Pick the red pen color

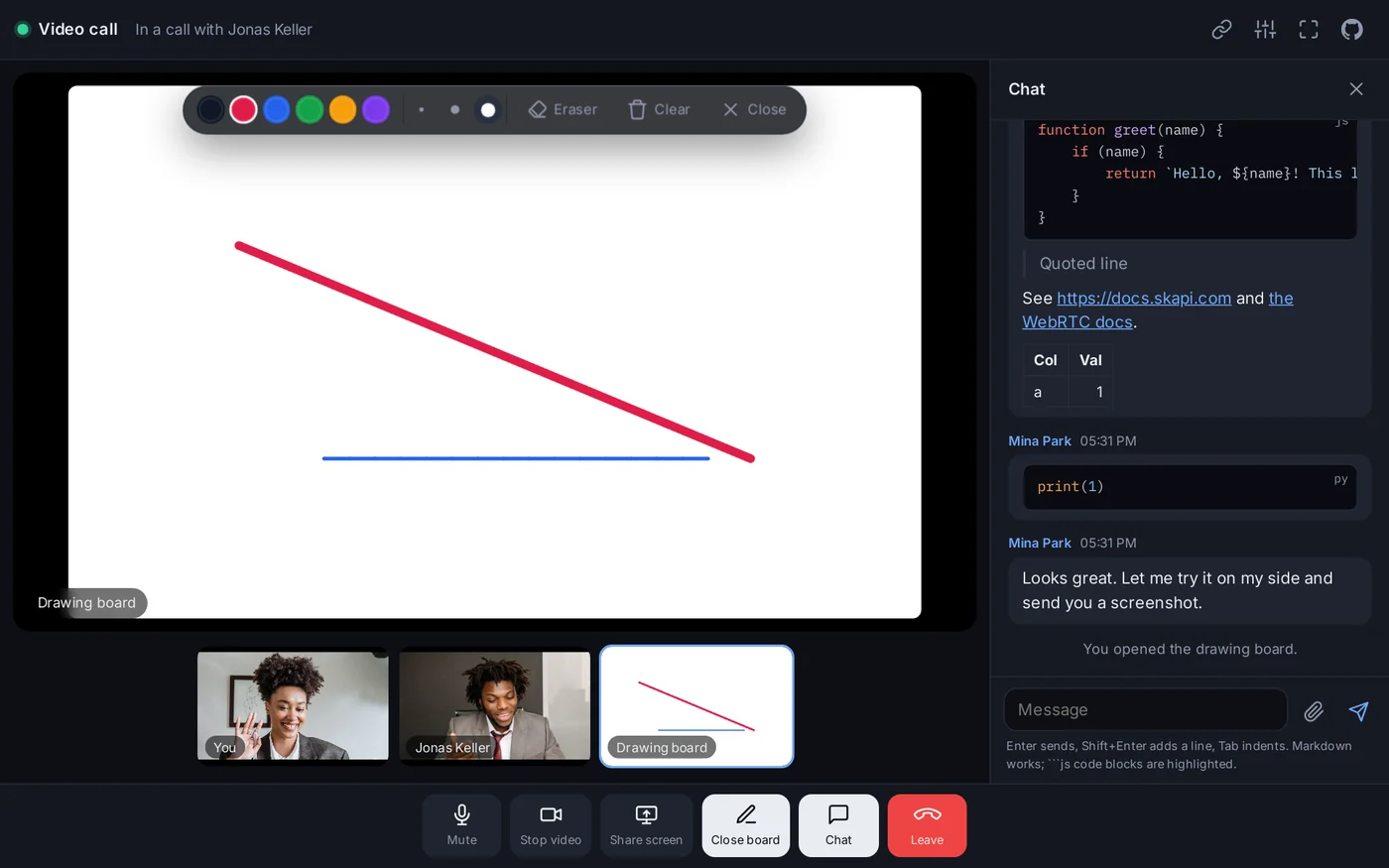(x=243, y=109)
